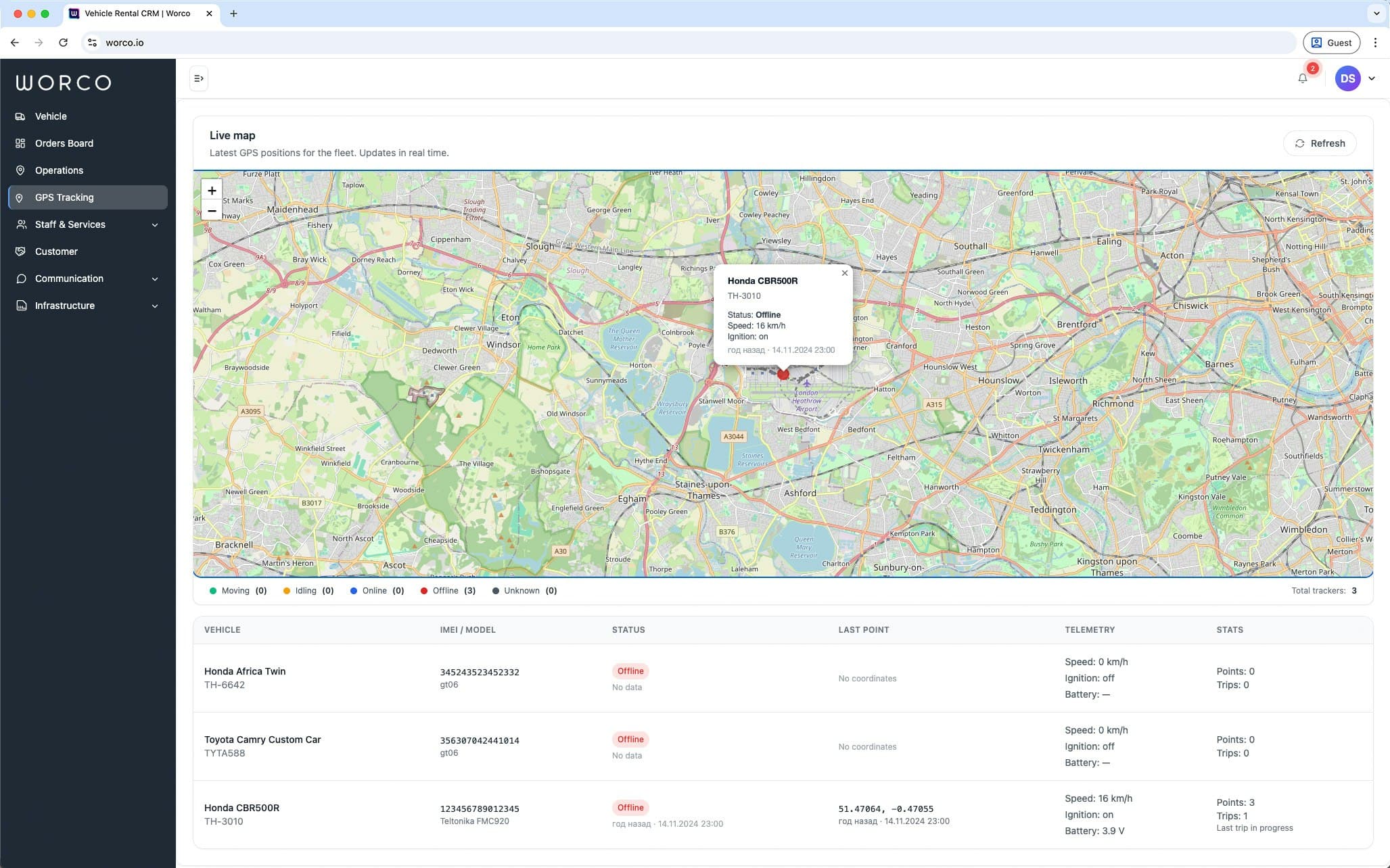Open Operations via its sidebar icon
The width and height of the screenshot is (1390, 868).
(x=20, y=170)
